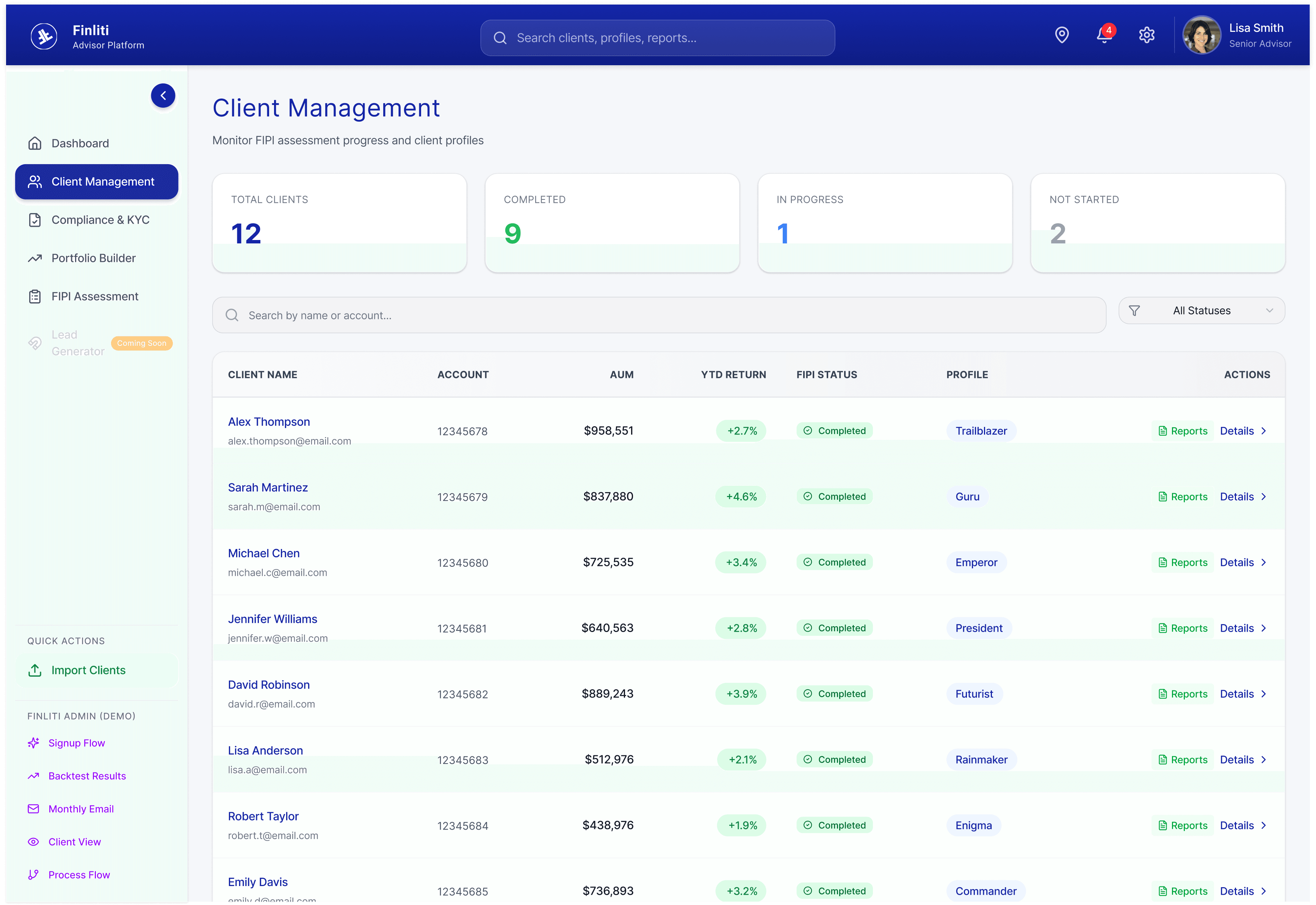The image size is (1316, 905).
Task: Open the All Statuses filter dropdown
Action: 1202,310
